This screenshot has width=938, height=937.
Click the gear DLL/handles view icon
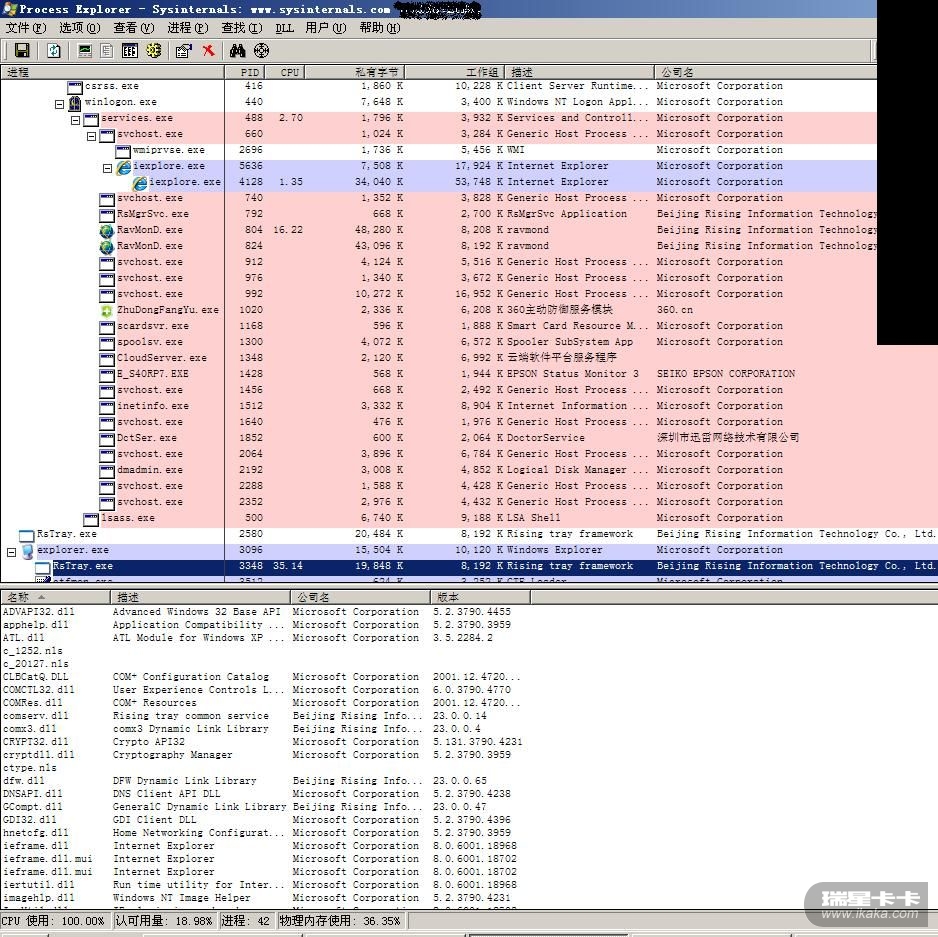pyautogui.click(x=154, y=51)
